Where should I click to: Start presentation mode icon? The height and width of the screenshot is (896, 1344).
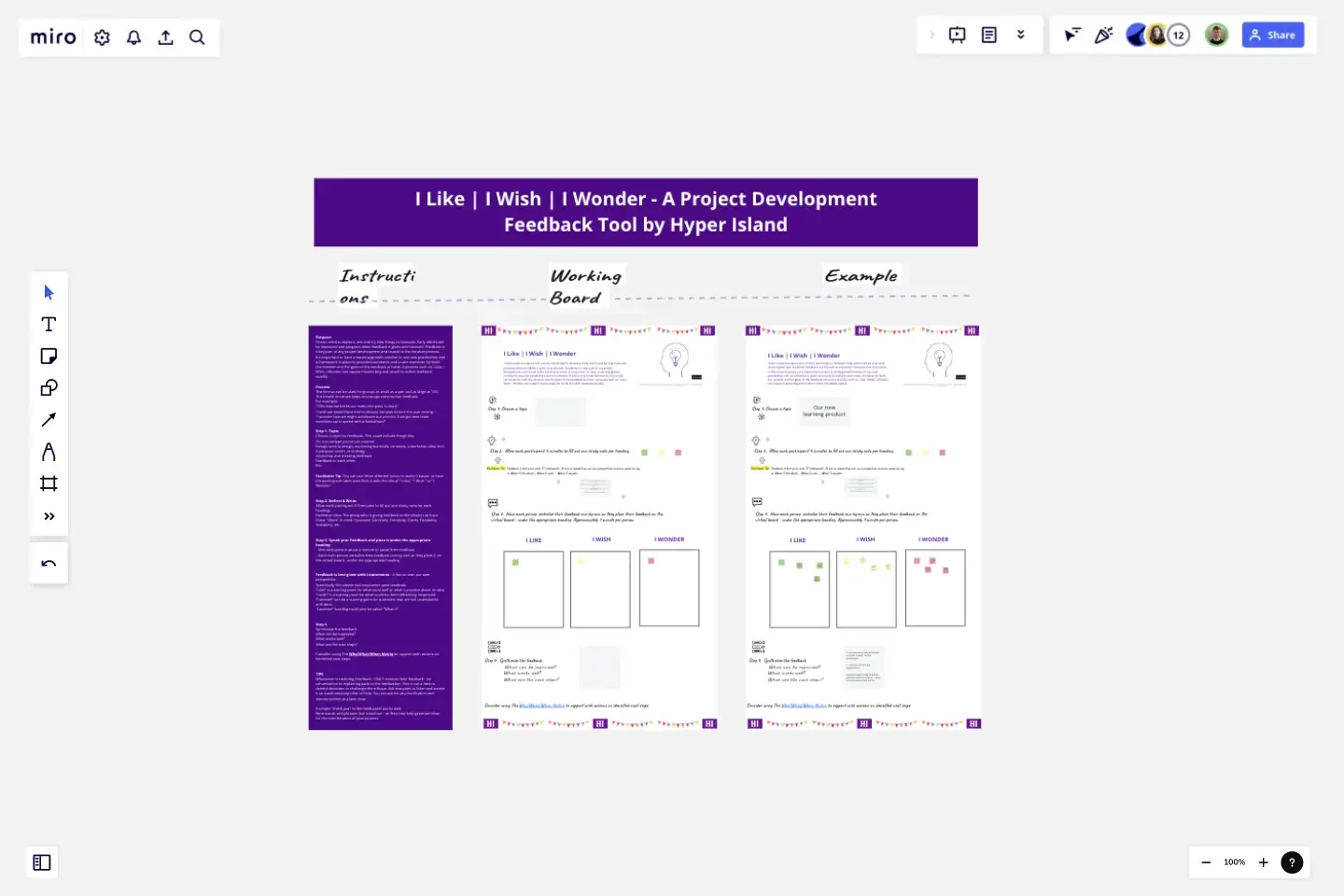click(958, 35)
